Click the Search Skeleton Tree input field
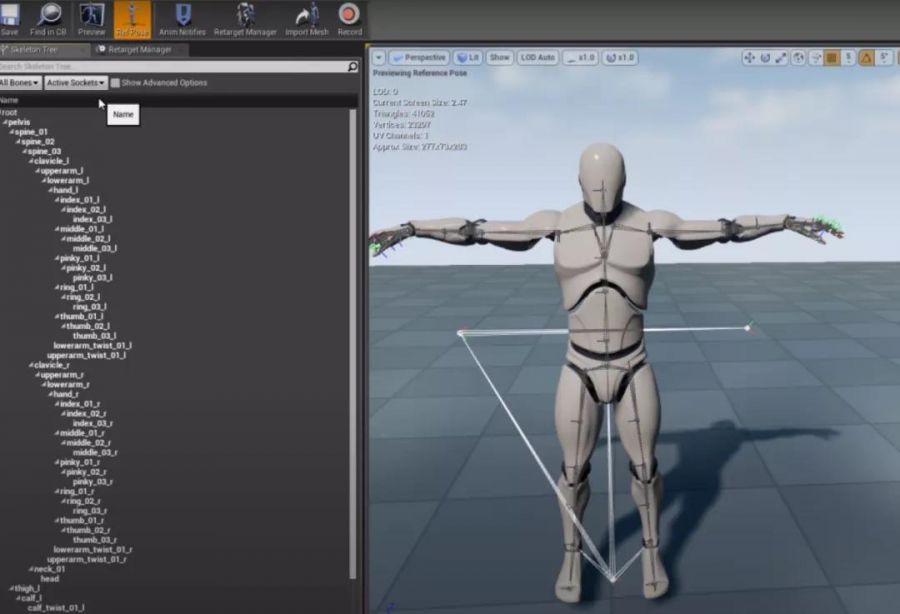The height and width of the screenshot is (614, 900). click(173, 67)
